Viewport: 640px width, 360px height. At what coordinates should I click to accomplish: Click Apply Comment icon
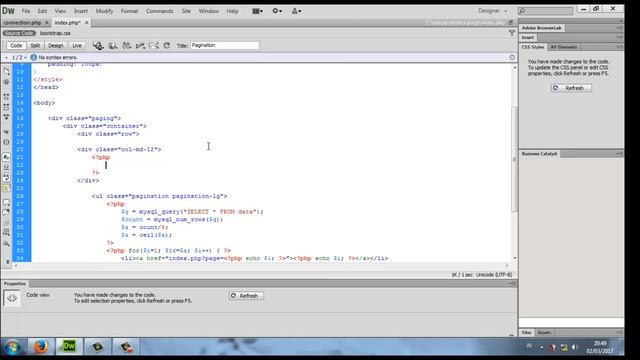pos(6,202)
